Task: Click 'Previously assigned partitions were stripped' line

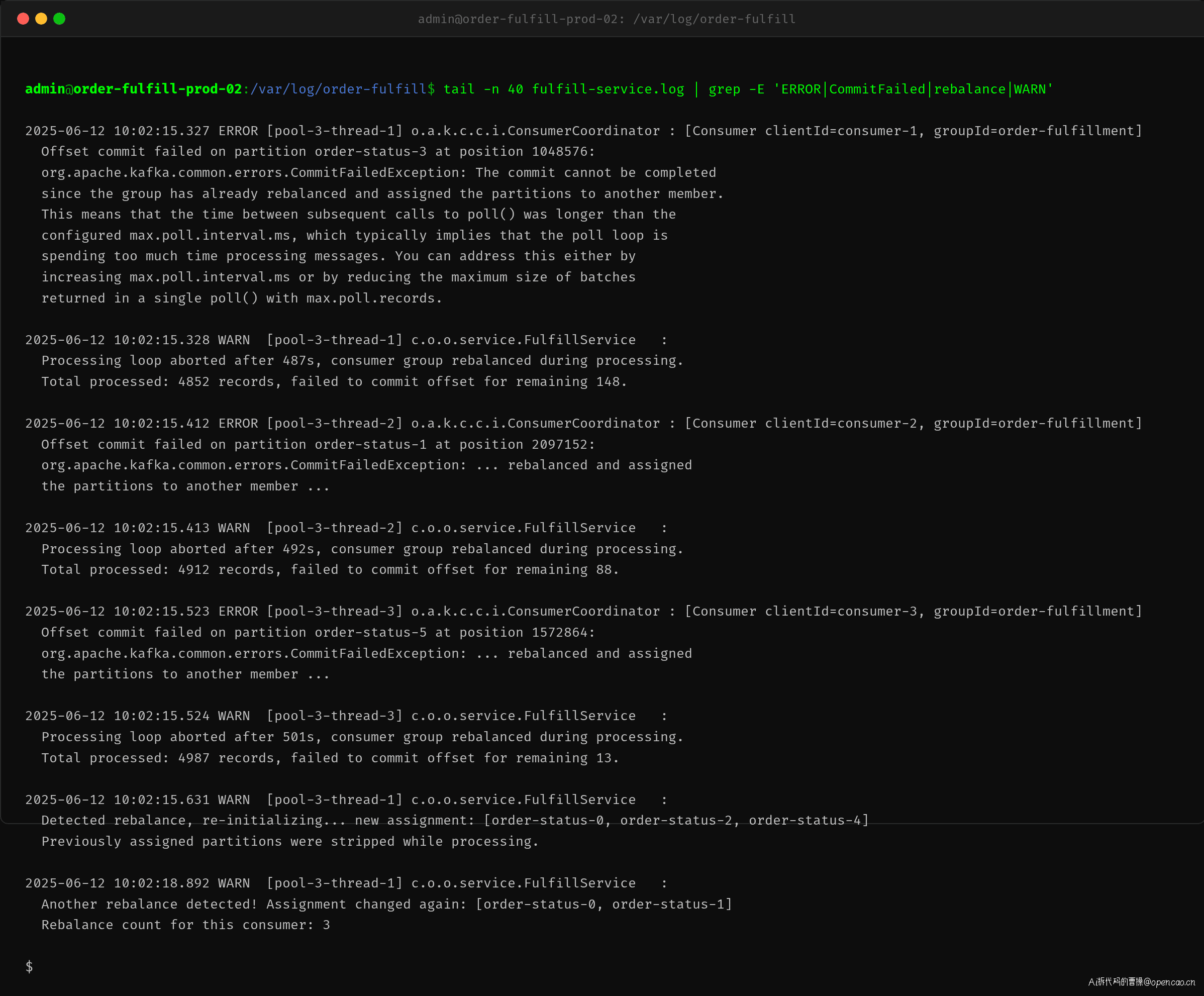Action: pos(290,842)
